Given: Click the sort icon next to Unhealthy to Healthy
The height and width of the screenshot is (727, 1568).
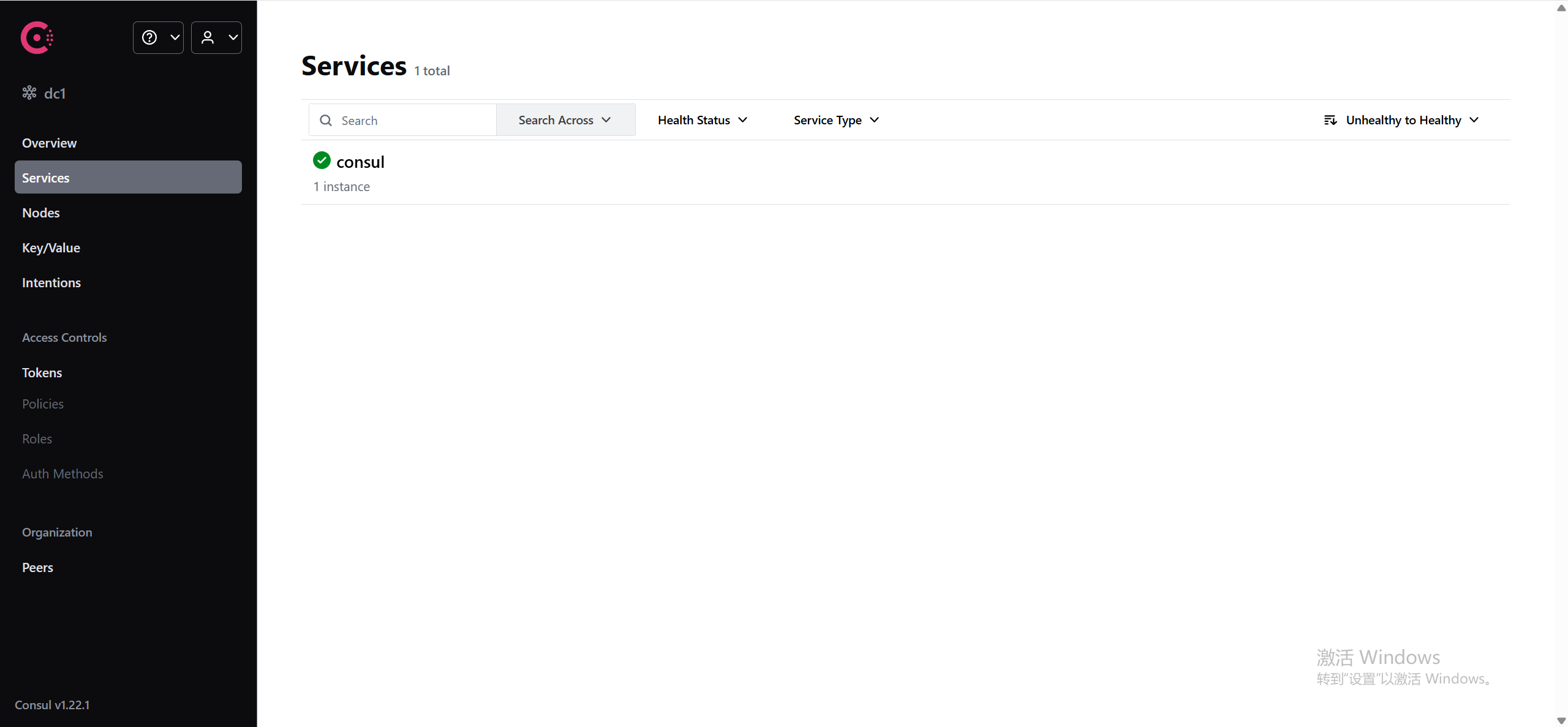Looking at the screenshot, I should [1330, 119].
